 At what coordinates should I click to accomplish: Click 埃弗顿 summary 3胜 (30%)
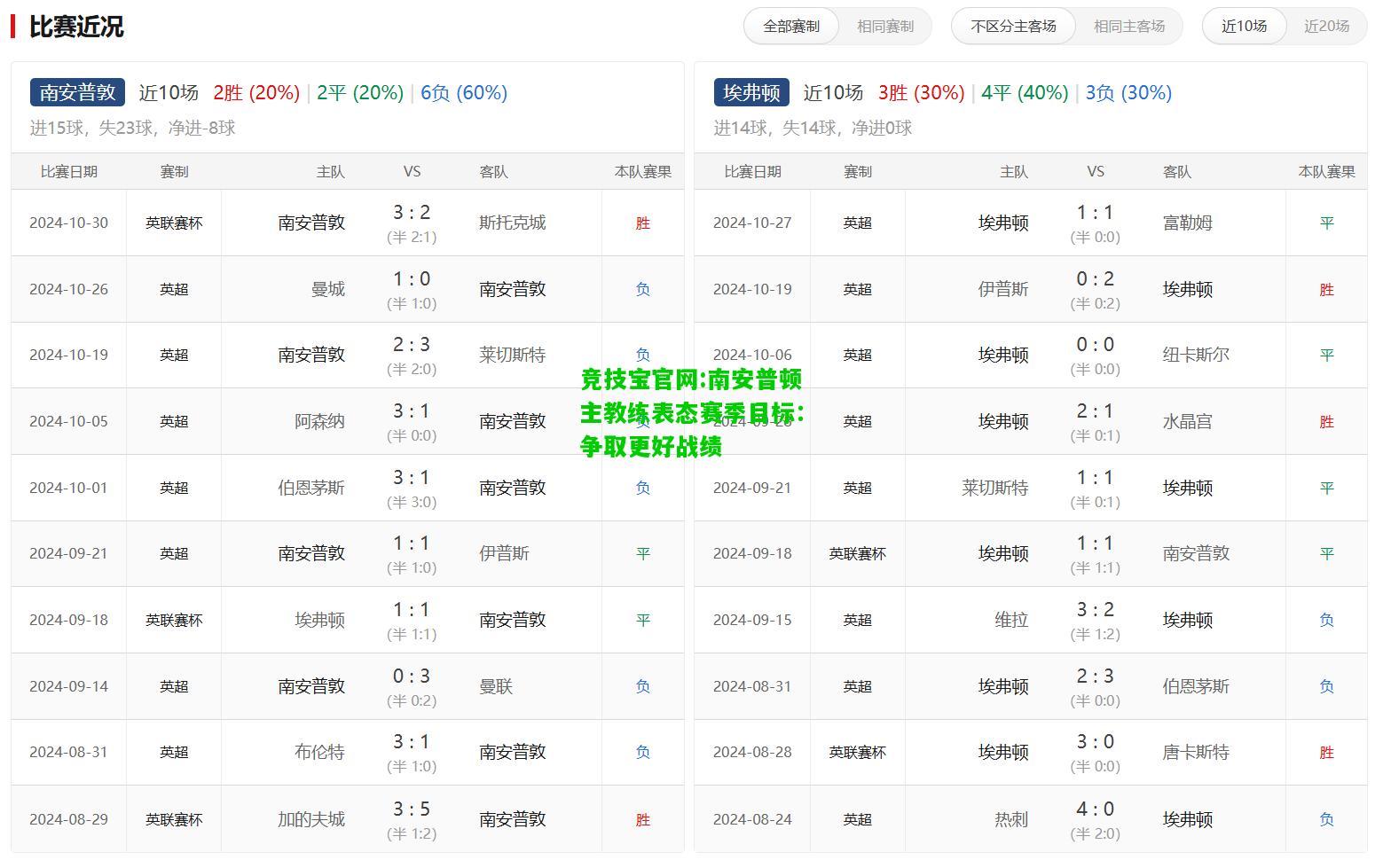coord(922,92)
